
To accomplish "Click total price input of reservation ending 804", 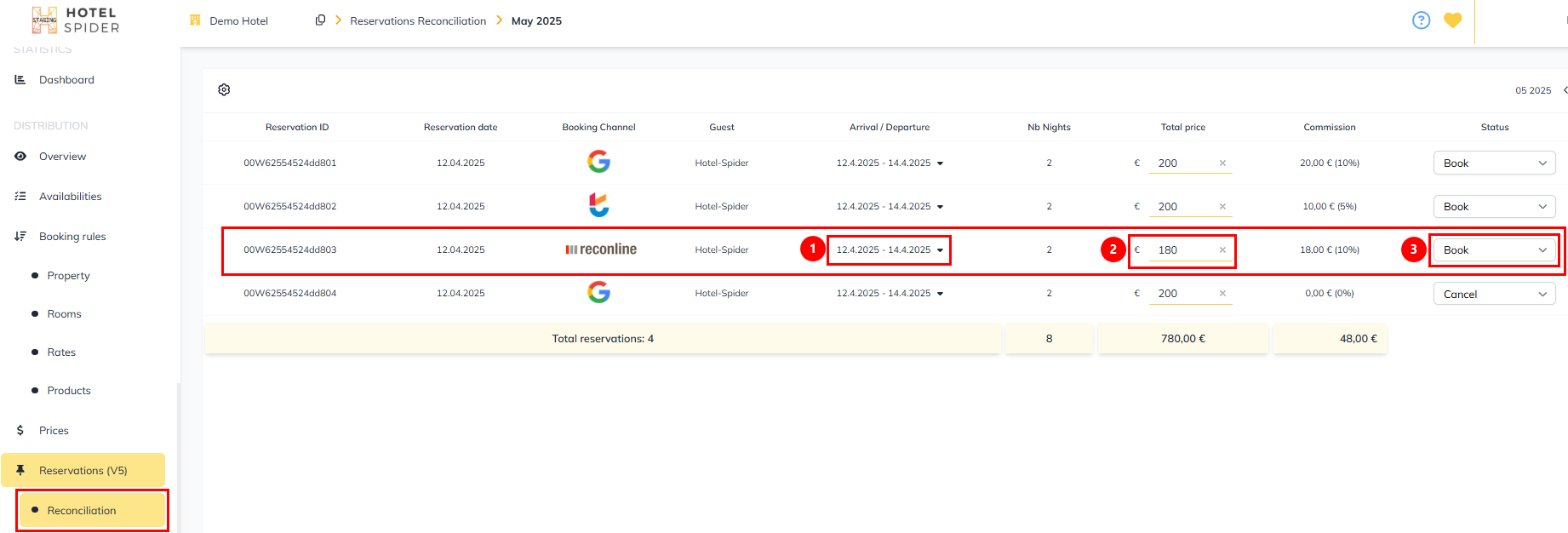I will (1183, 294).
